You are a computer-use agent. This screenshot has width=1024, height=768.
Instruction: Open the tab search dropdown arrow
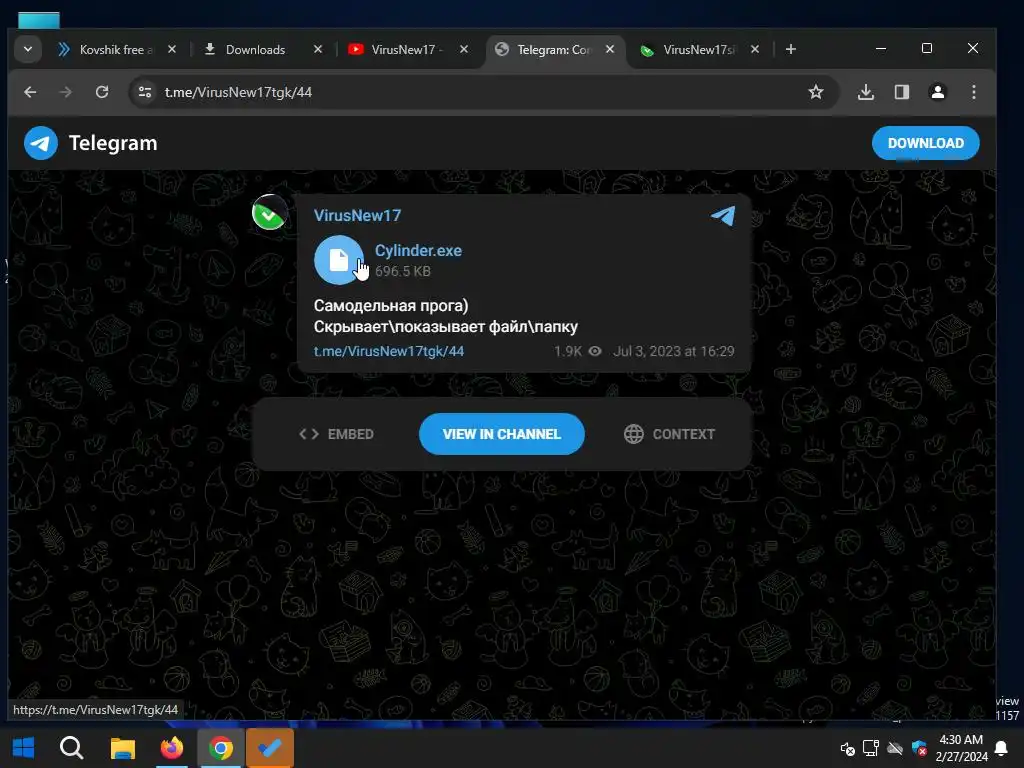pyautogui.click(x=28, y=50)
